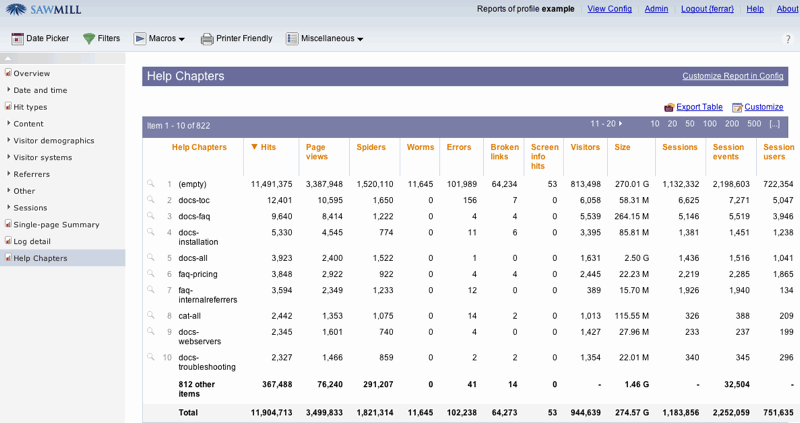Click the Customize Report in Config link
800x423 pixels.
click(x=732, y=76)
